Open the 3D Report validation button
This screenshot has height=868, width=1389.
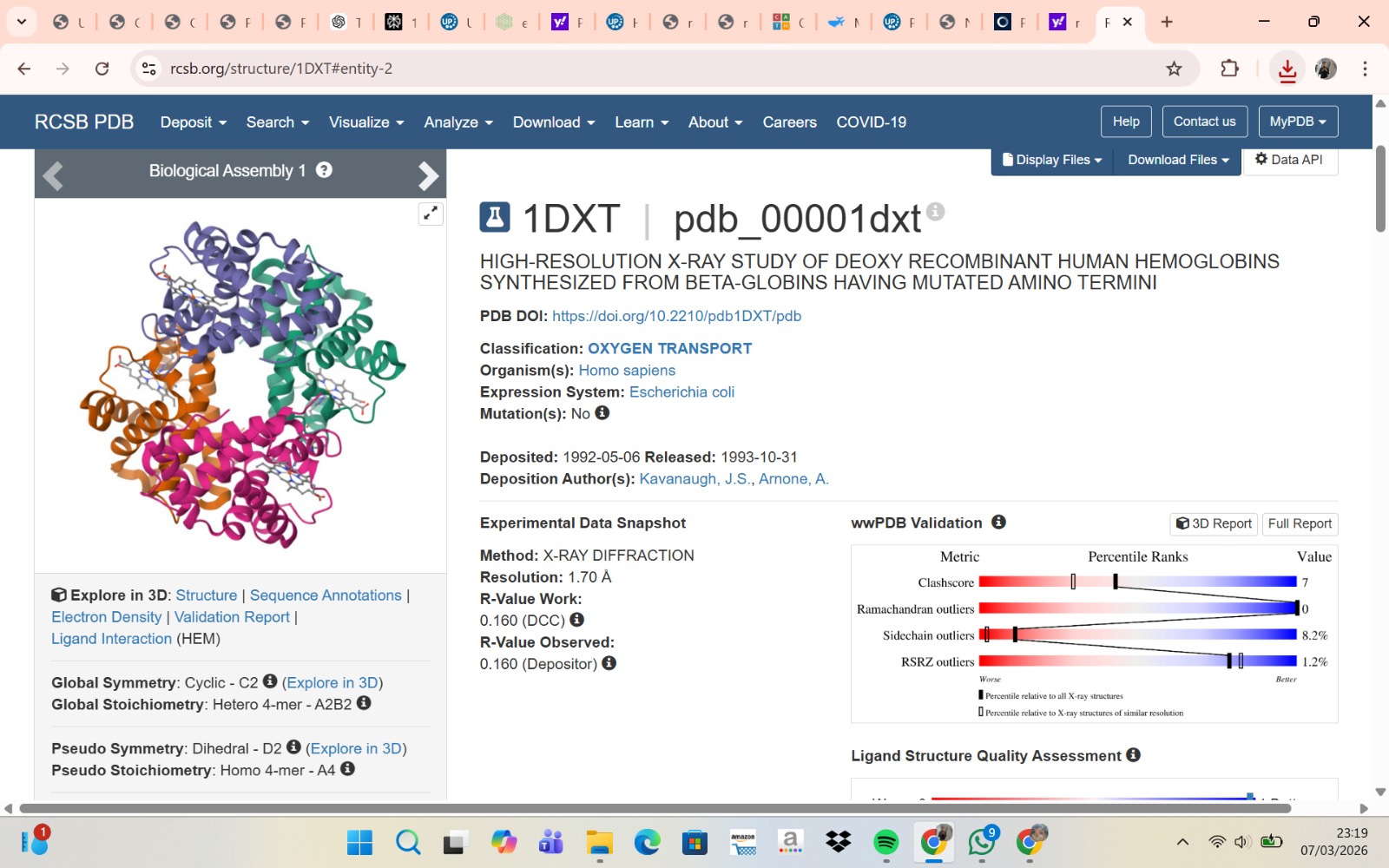(x=1214, y=523)
